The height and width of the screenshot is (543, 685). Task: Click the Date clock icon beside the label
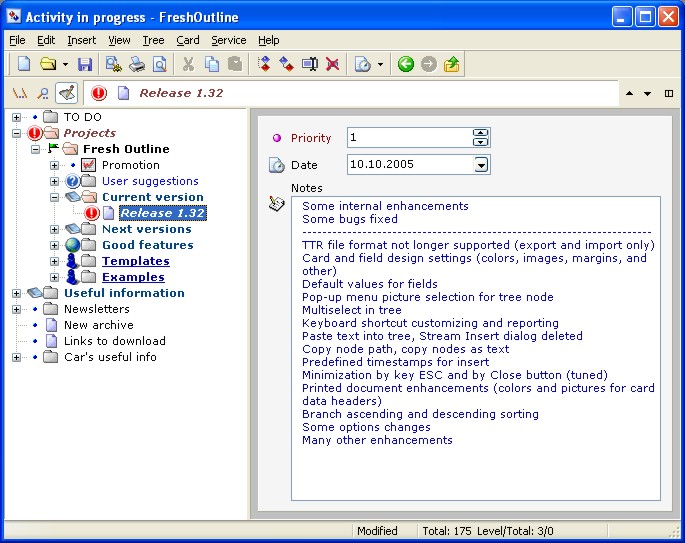coord(277,165)
